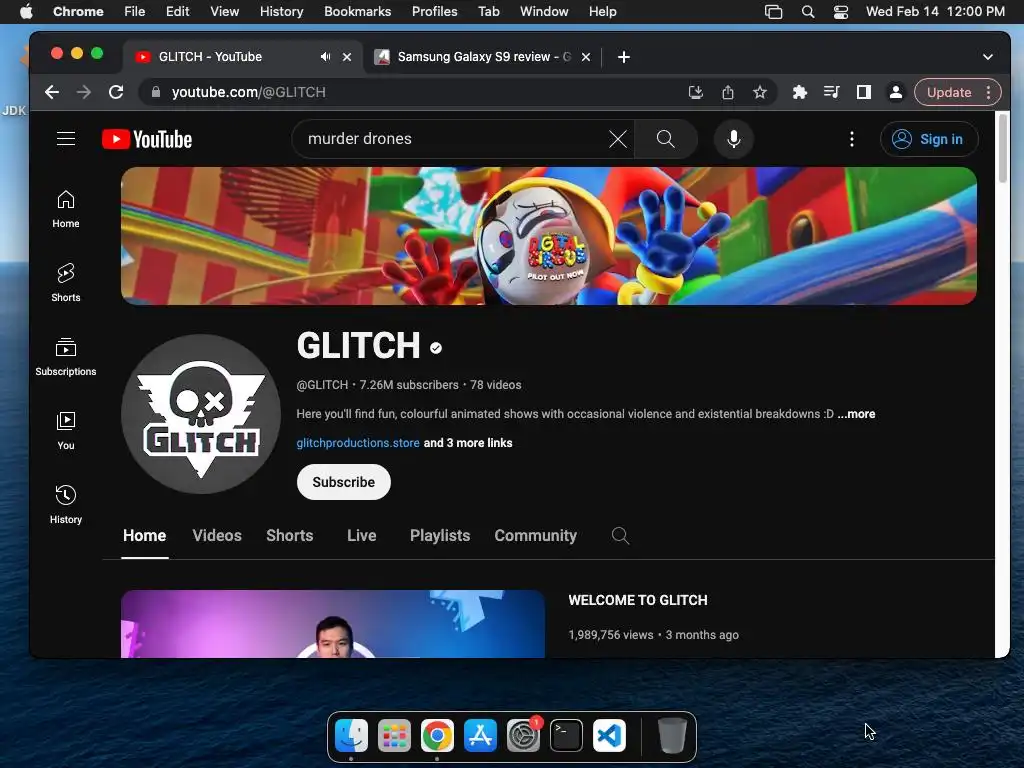The height and width of the screenshot is (768, 1024).
Task: Go forward in browser history
Action: 84,92
